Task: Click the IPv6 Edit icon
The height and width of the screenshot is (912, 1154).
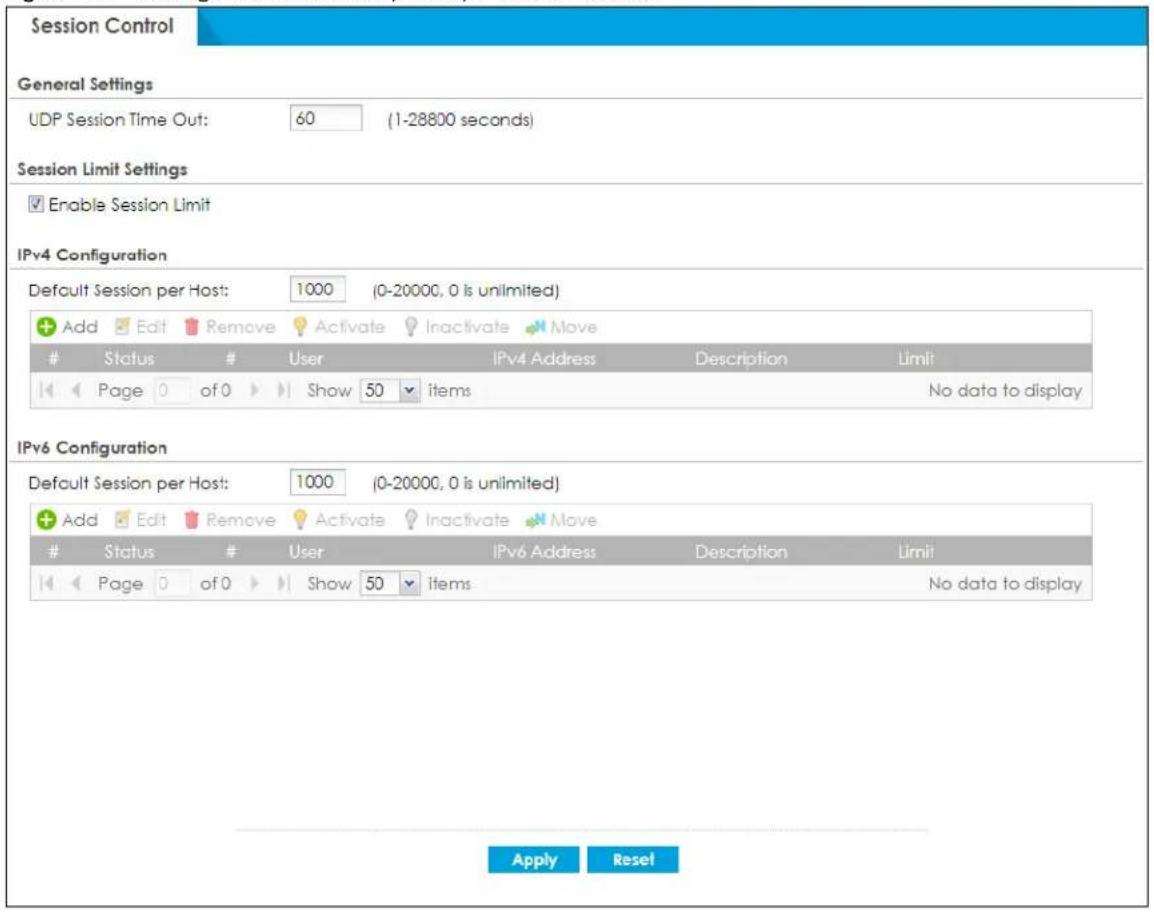Action: 123,519
